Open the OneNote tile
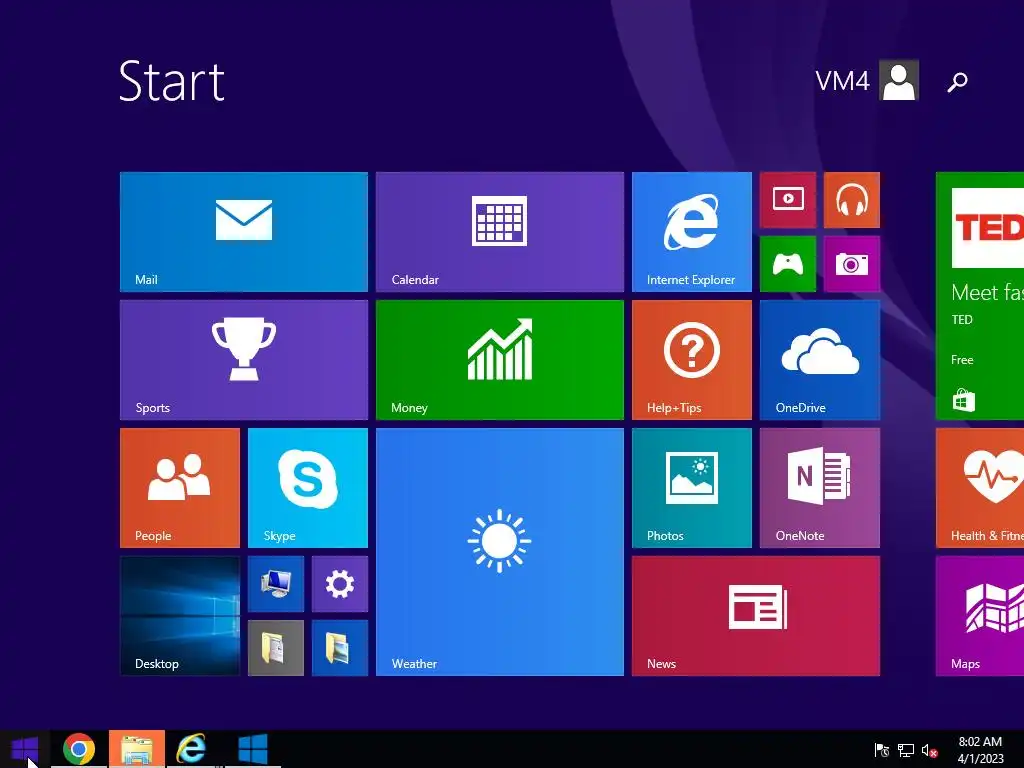The image size is (1024, 768). [x=820, y=488]
